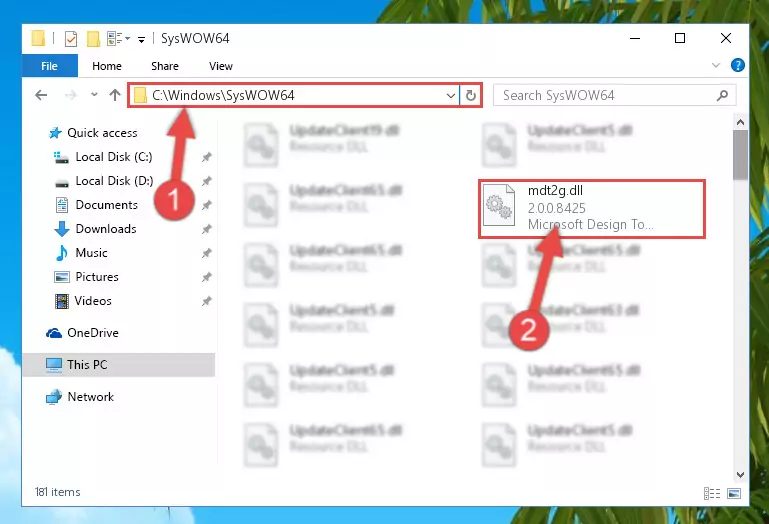Expand the ribbon with the chevron
This screenshot has height=524, width=769.
click(x=716, y=65)
